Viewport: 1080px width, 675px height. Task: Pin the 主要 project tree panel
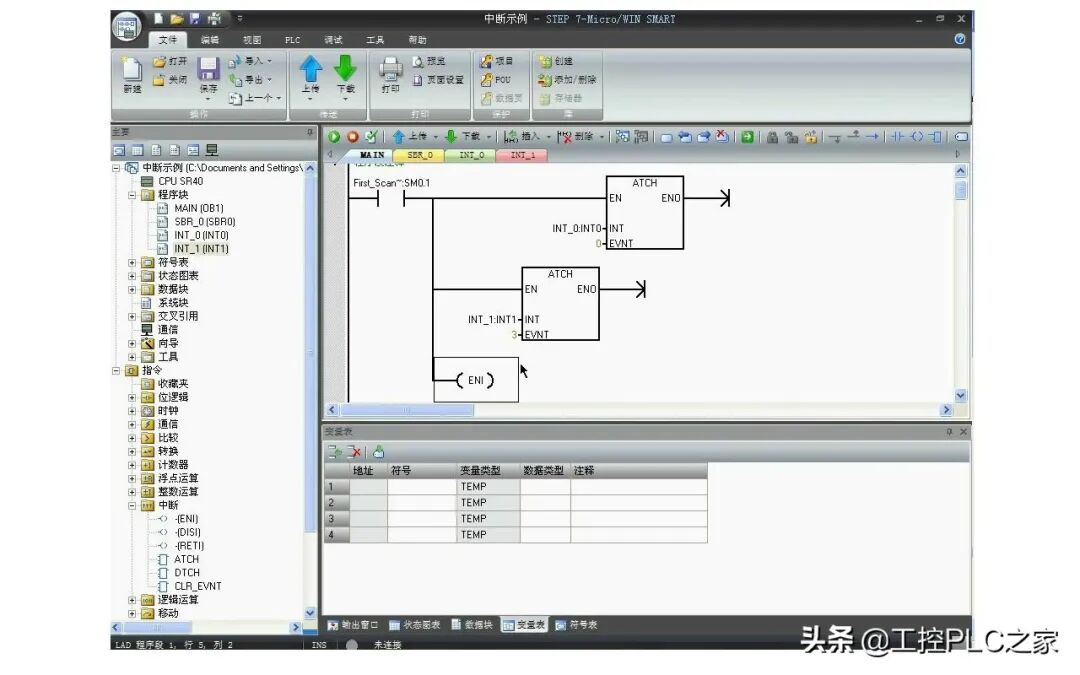click(x=311, y=131)
